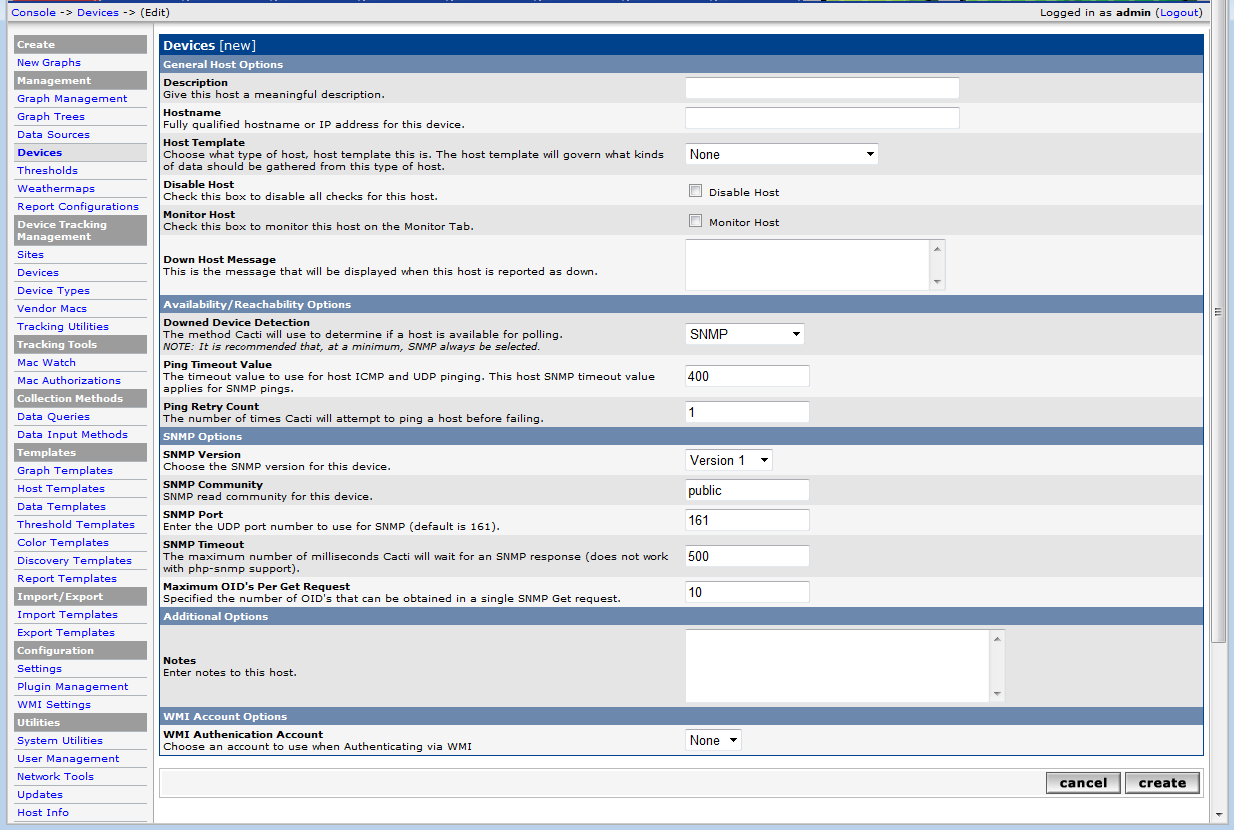The width and height of the screenshot is (1234, 830).
Task: Click the Hostname input field
Action: pyautogui.click(x=822, y=118)
